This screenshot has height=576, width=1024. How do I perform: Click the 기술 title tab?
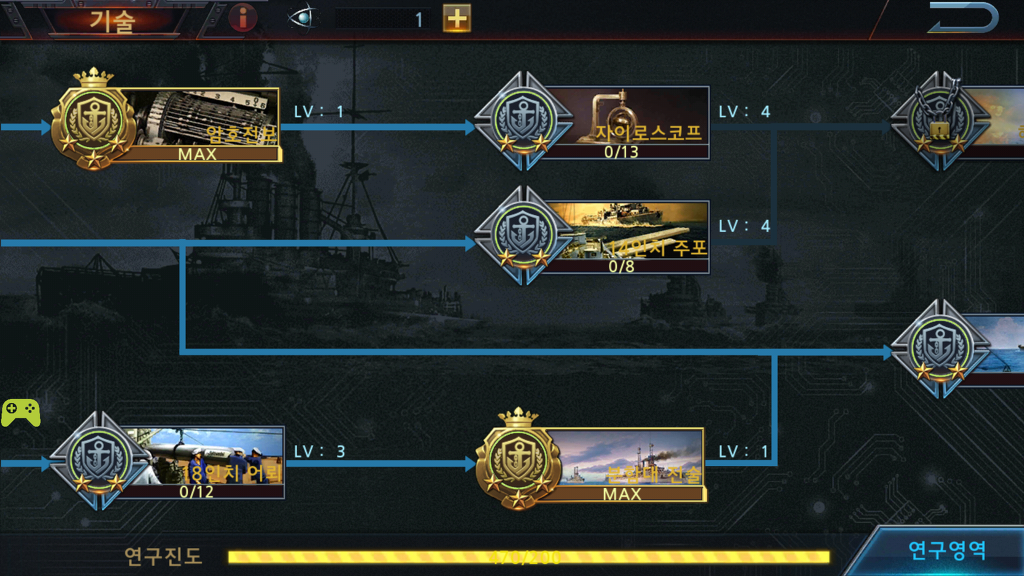pos(112,20)
